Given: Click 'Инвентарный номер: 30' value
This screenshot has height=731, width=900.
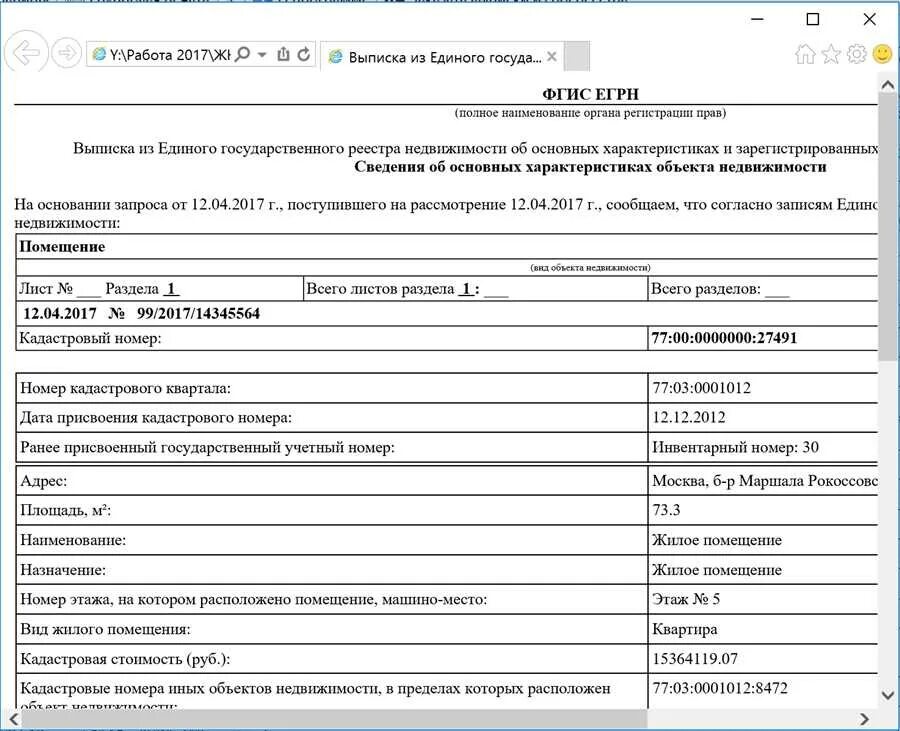Looking at the screenshot, I should 735,447.
